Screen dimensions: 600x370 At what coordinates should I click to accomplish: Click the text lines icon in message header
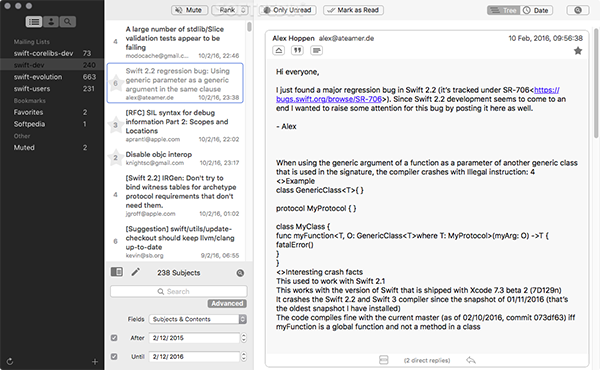click(x=316, y=50)
